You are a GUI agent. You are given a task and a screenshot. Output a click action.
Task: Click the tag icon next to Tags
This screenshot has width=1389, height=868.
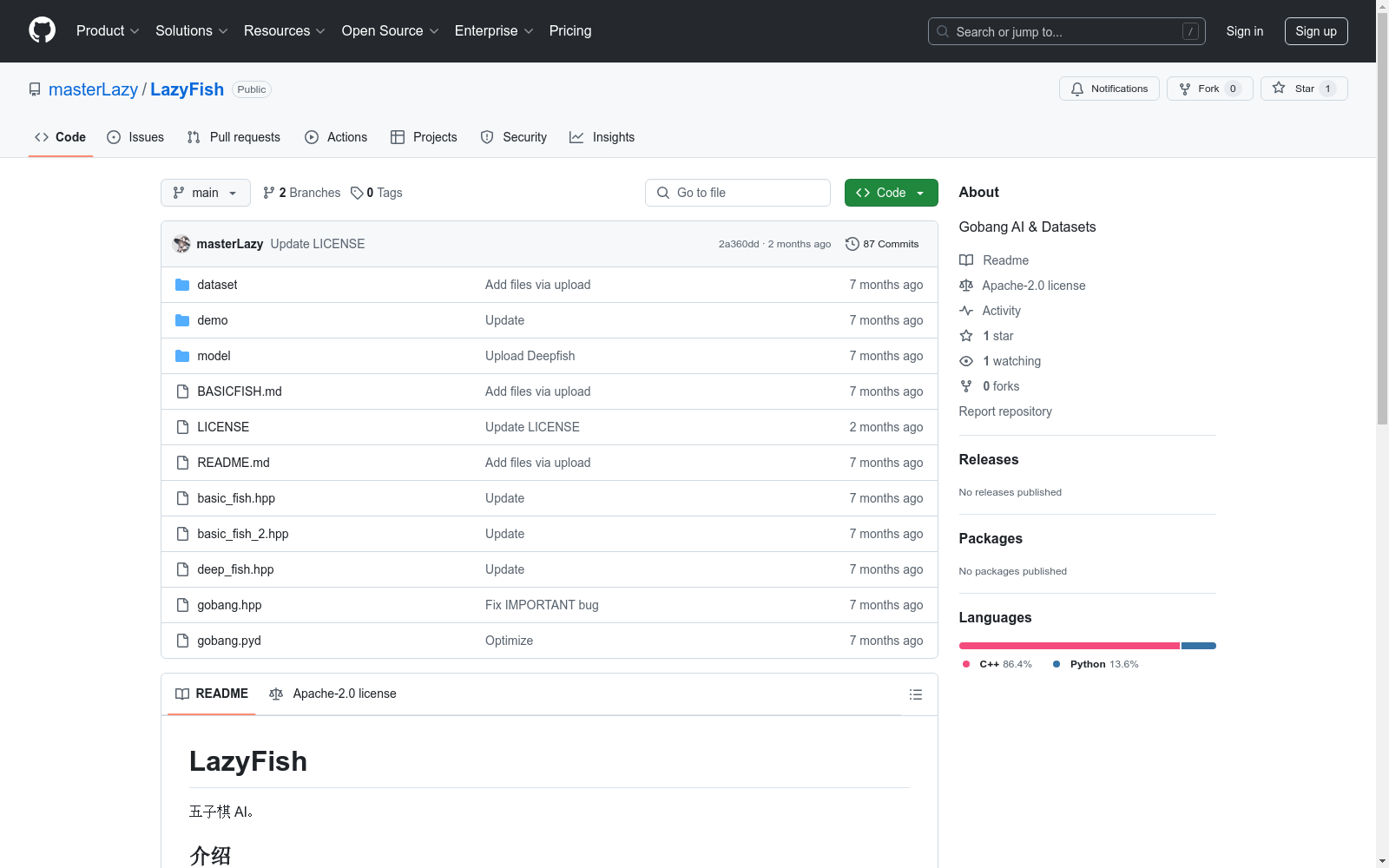[x=357, y=193]
